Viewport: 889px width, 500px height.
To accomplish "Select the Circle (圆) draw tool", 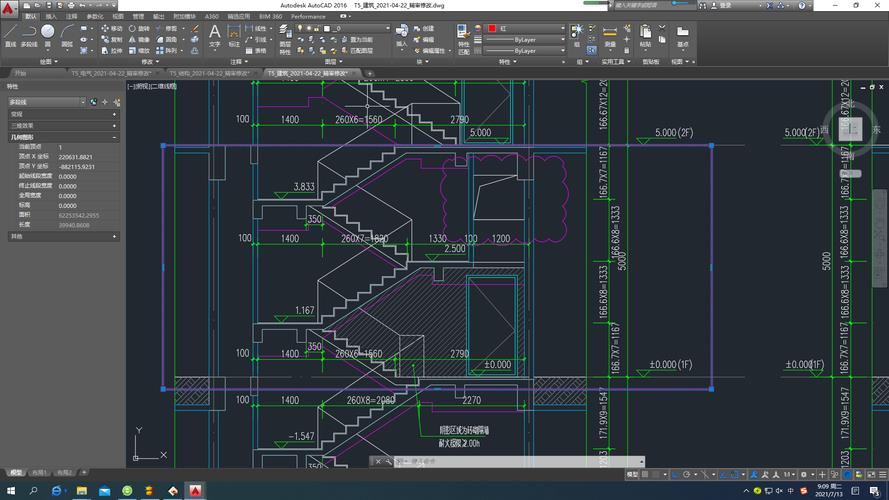I will (48, 33).
